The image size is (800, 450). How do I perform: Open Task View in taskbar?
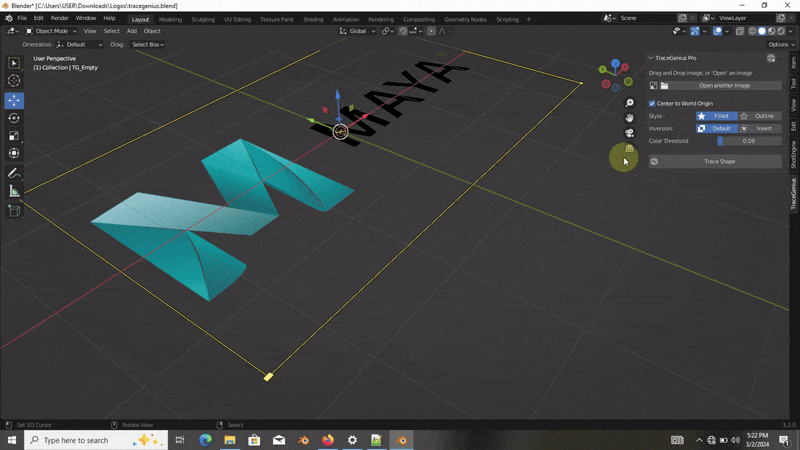click(180, 440)
